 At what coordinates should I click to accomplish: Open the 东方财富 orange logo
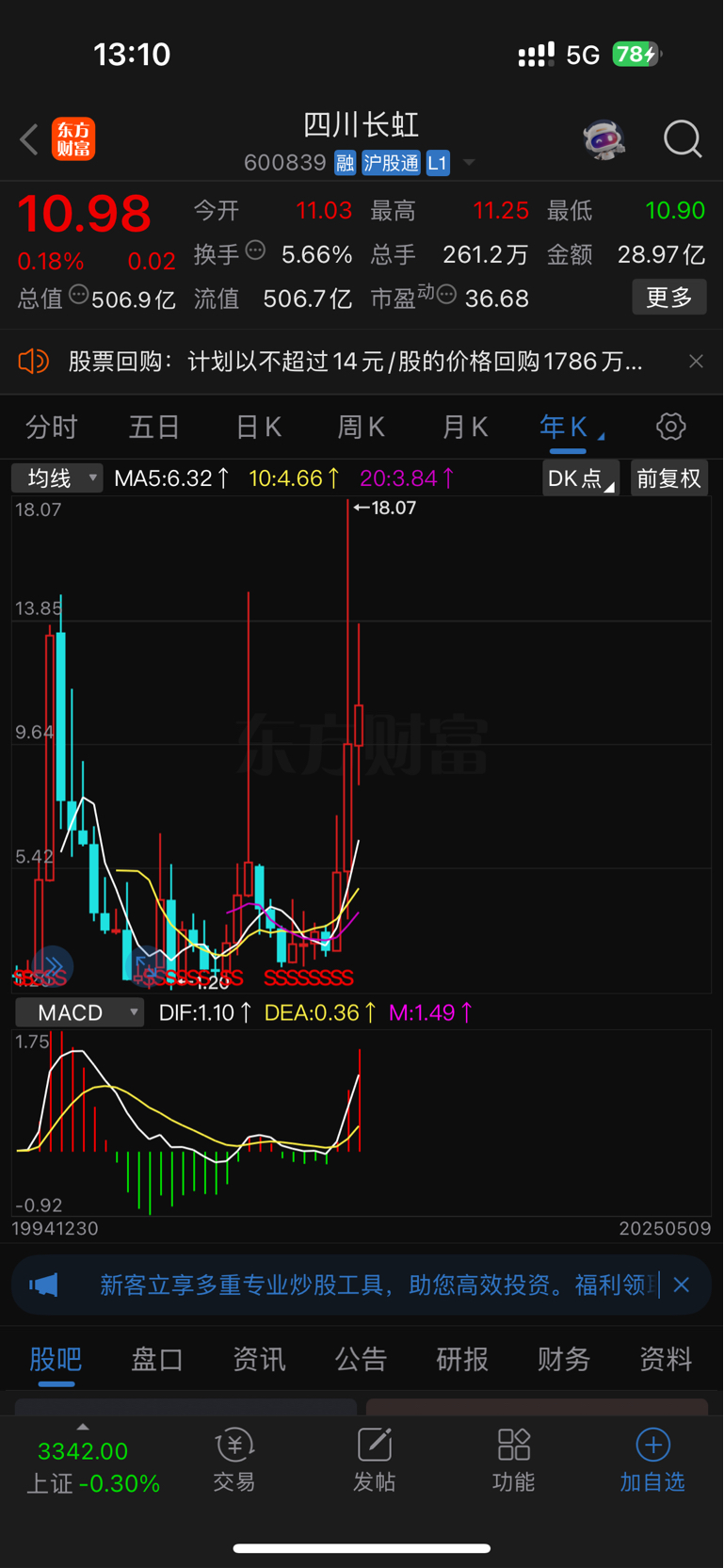(73, 139)
